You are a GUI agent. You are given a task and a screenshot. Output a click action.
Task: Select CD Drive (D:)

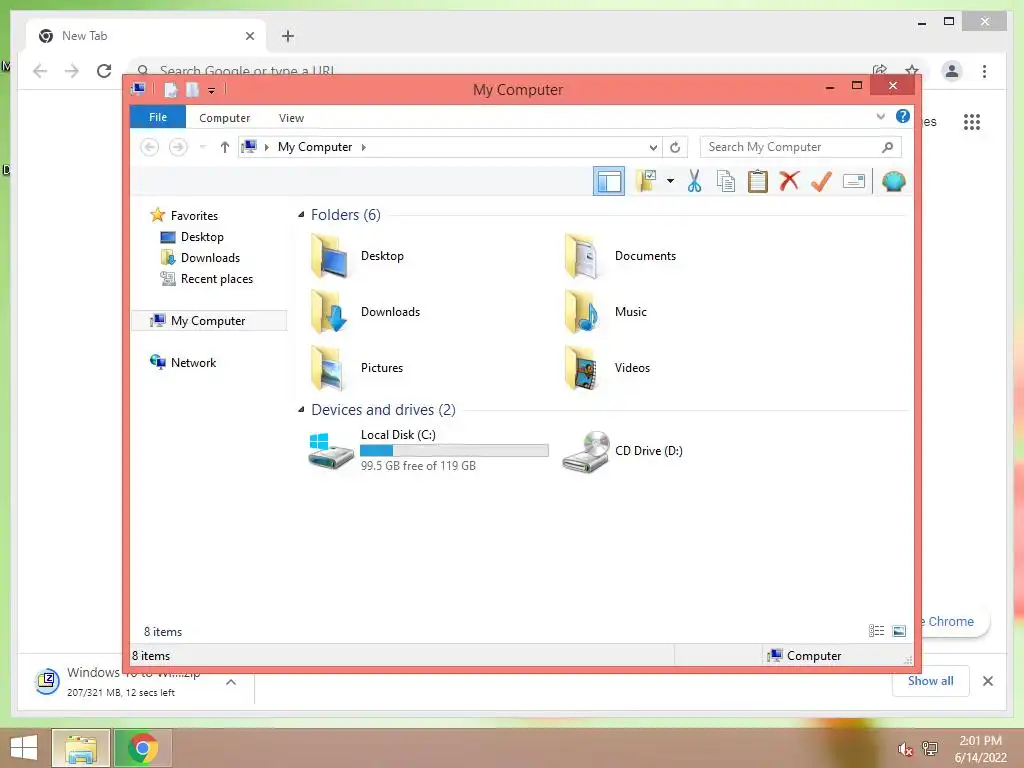622,451
